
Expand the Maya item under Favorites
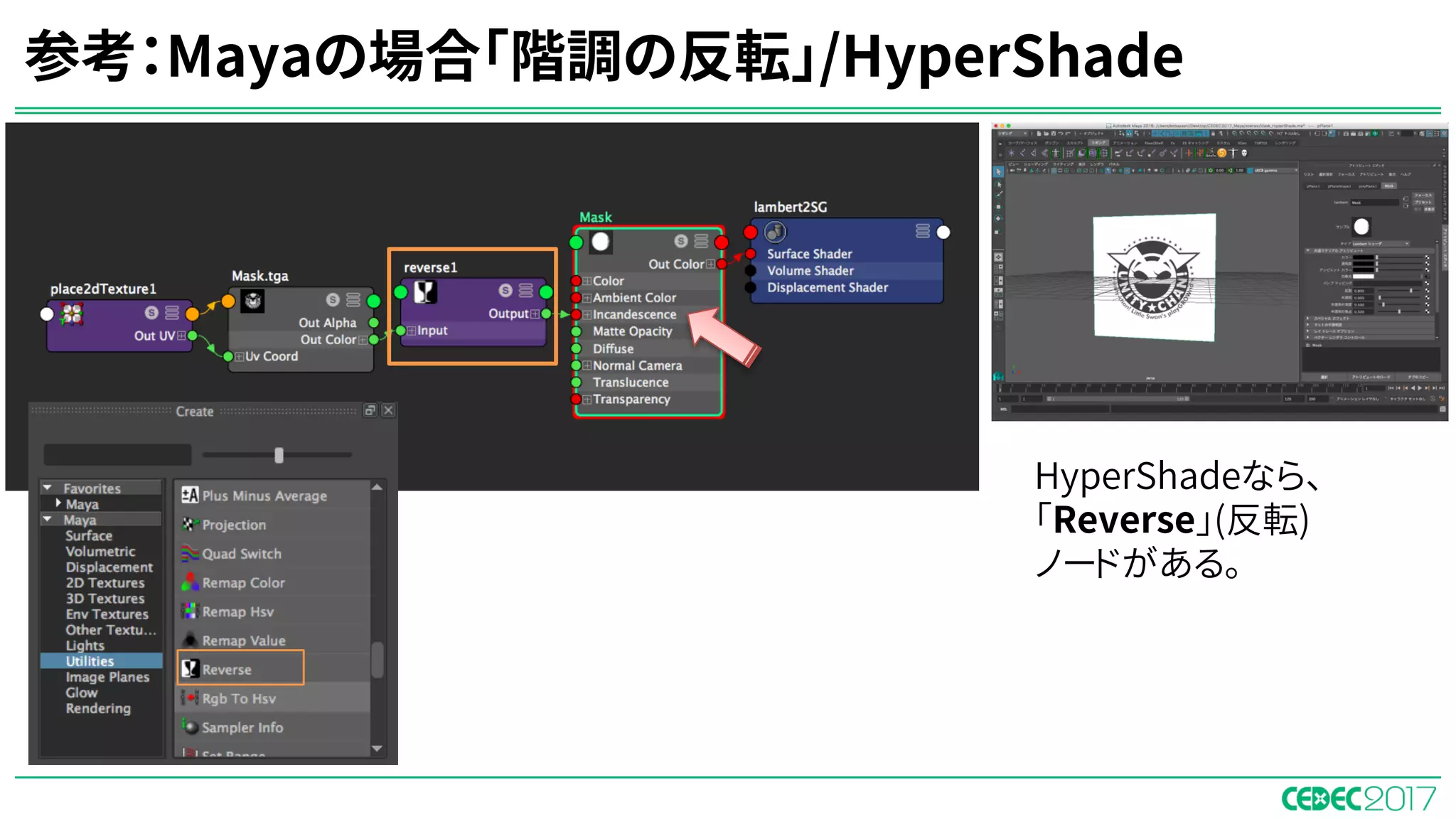coord(58,503)
